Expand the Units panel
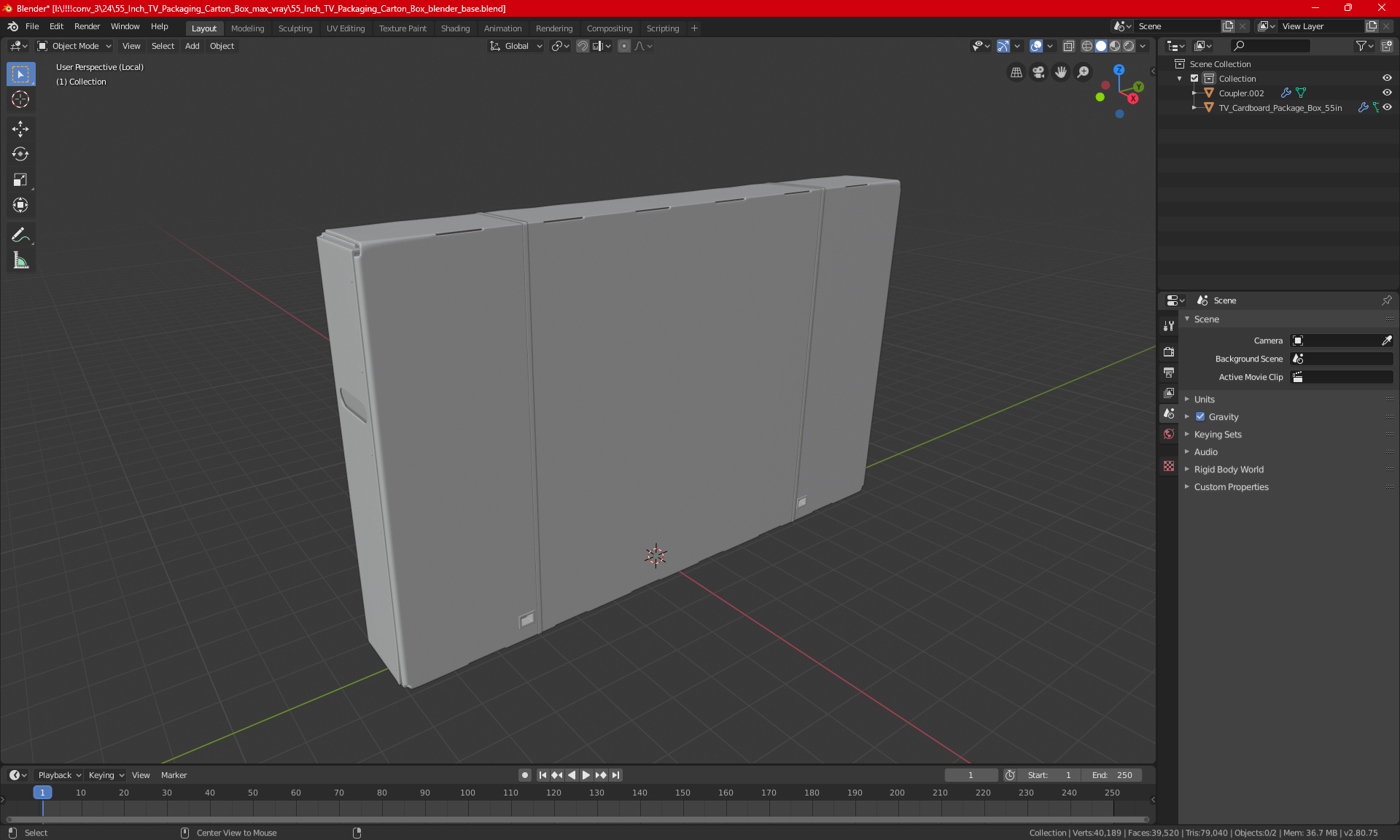The width and height of the screenshot is (1400, 840). 1204,400
